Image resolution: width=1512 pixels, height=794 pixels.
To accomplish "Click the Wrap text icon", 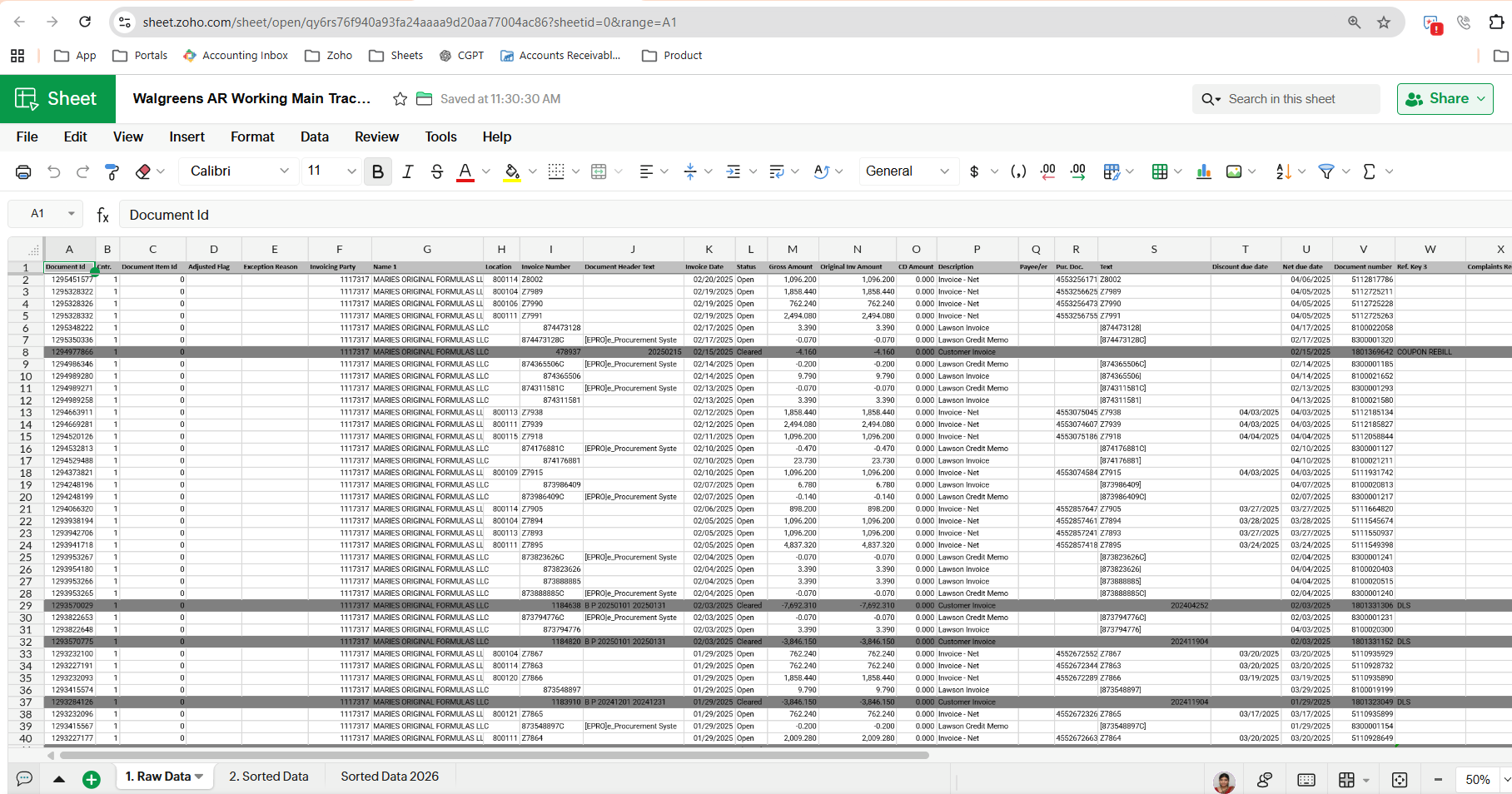I will click(x=777, y=171).
